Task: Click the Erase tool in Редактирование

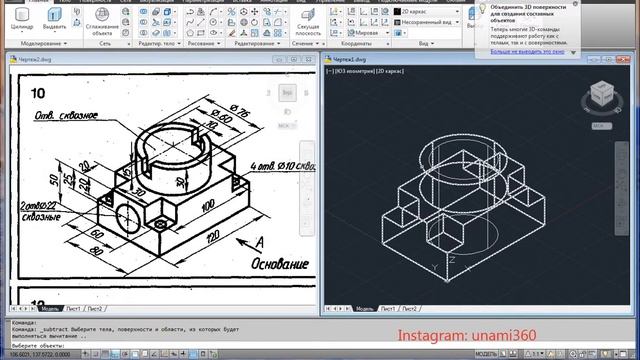Action: (231, 32)
